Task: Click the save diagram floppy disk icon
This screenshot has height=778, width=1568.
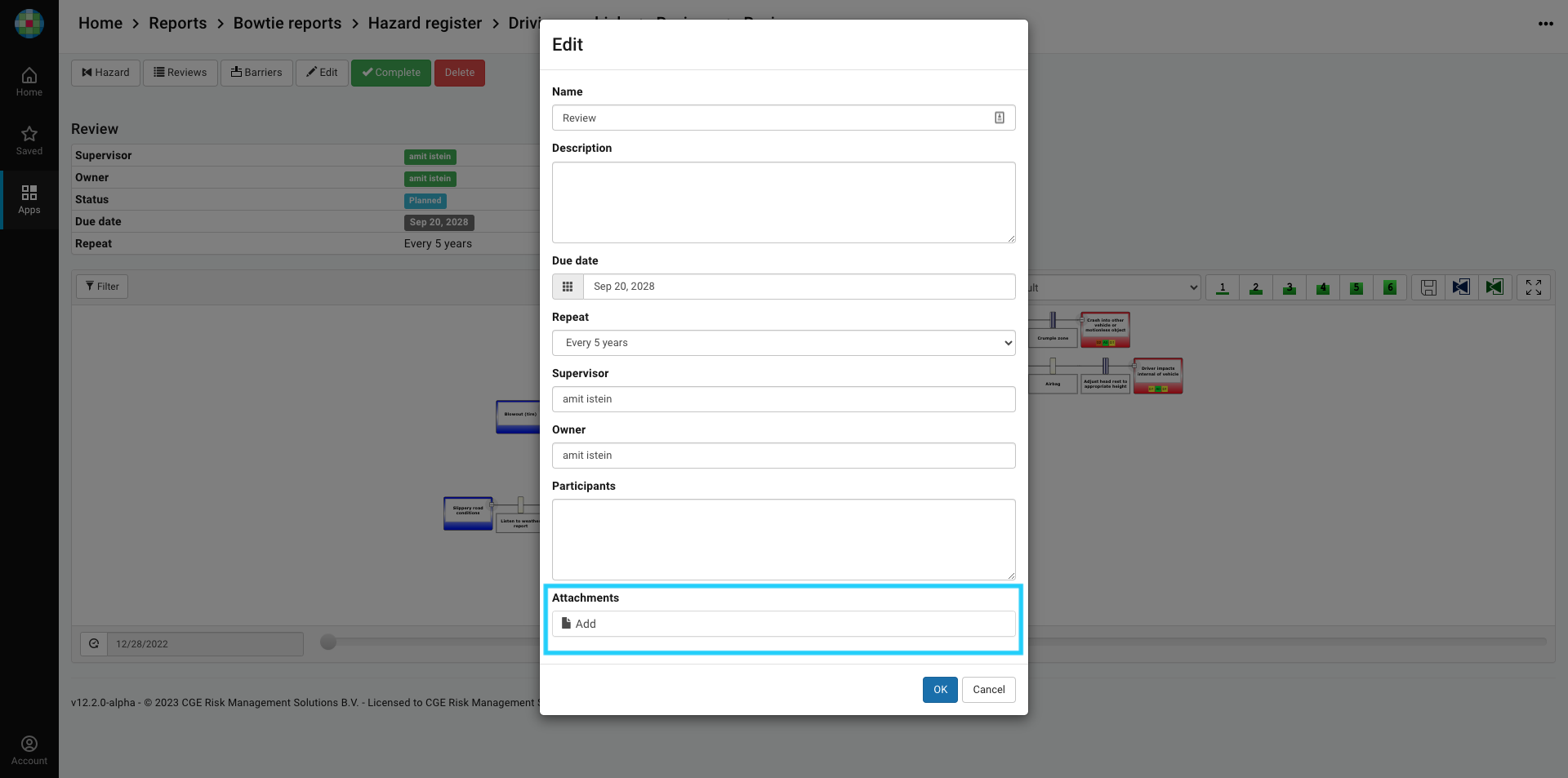Action: click(x=1428, y=287)
